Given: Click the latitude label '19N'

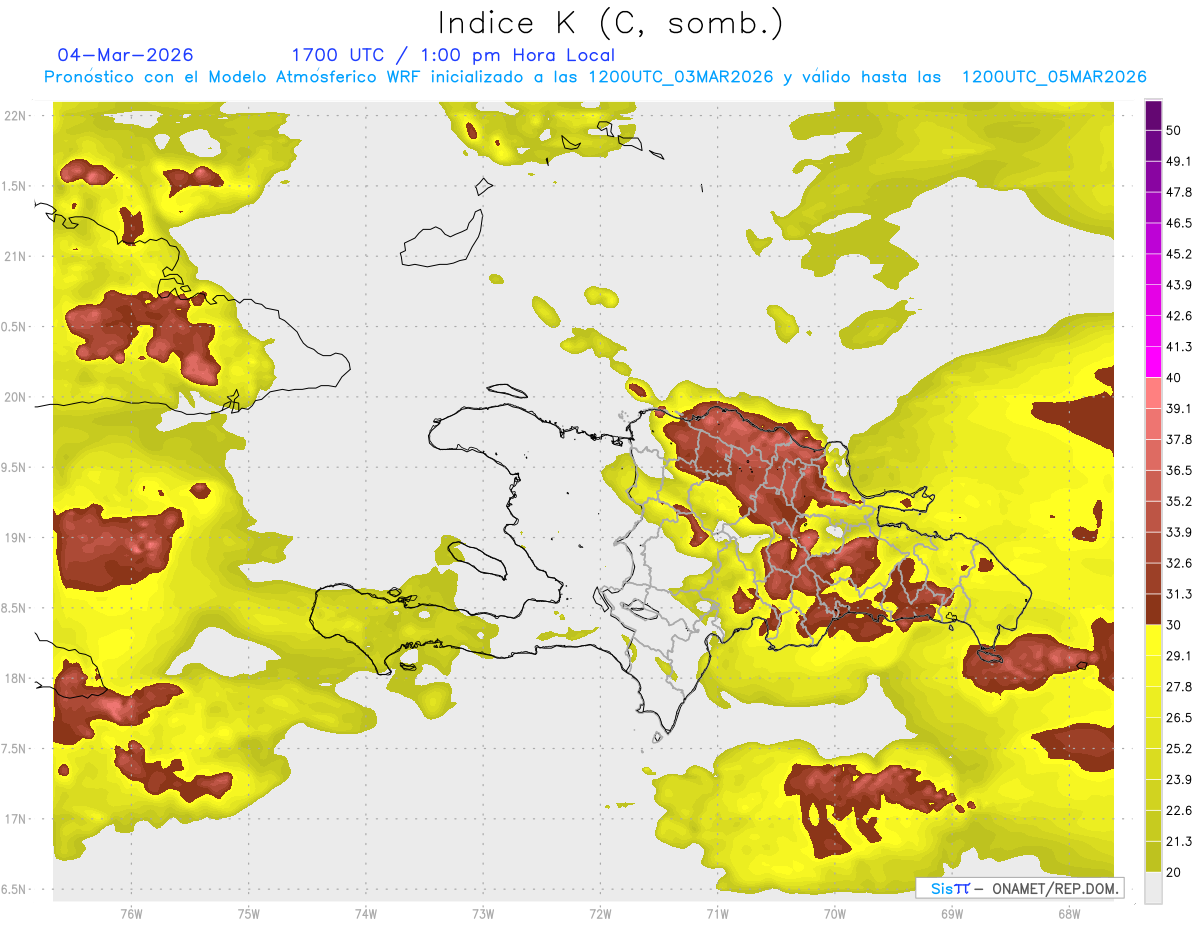Looking at the screenshot, I should pyautogui.click(x=16, y=537).
